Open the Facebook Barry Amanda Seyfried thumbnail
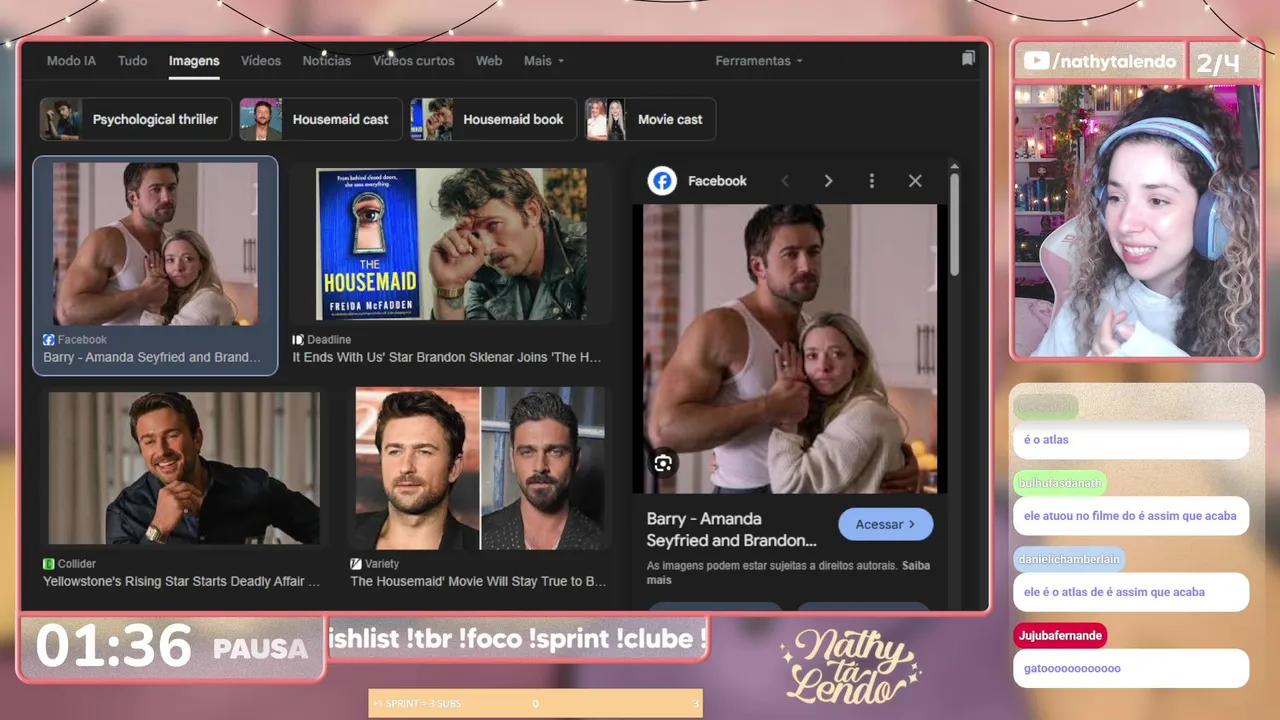Viewport: 1280px width, 720px height. click(x=155, y=244)
